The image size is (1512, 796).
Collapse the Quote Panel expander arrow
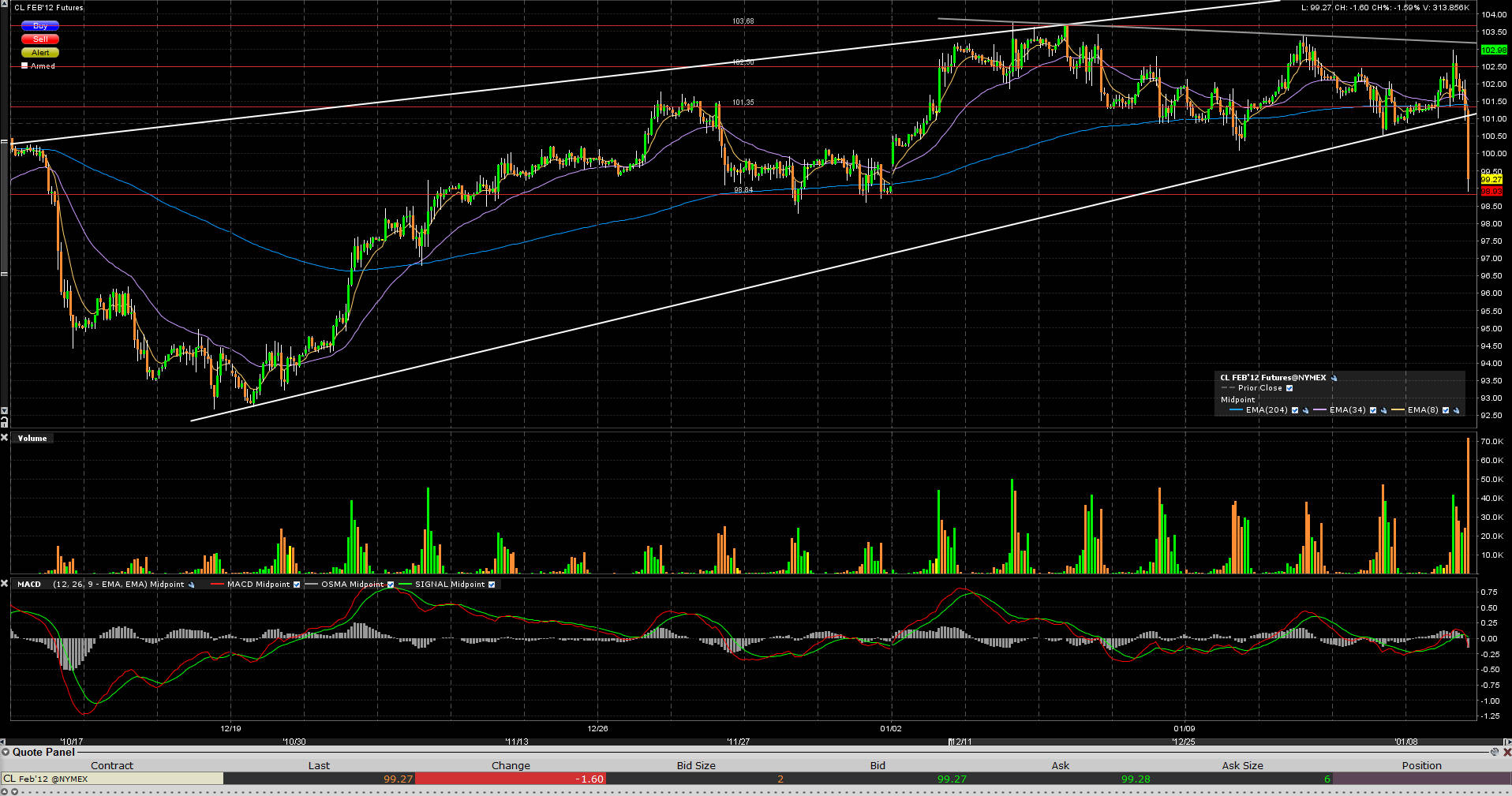[6, 752]
